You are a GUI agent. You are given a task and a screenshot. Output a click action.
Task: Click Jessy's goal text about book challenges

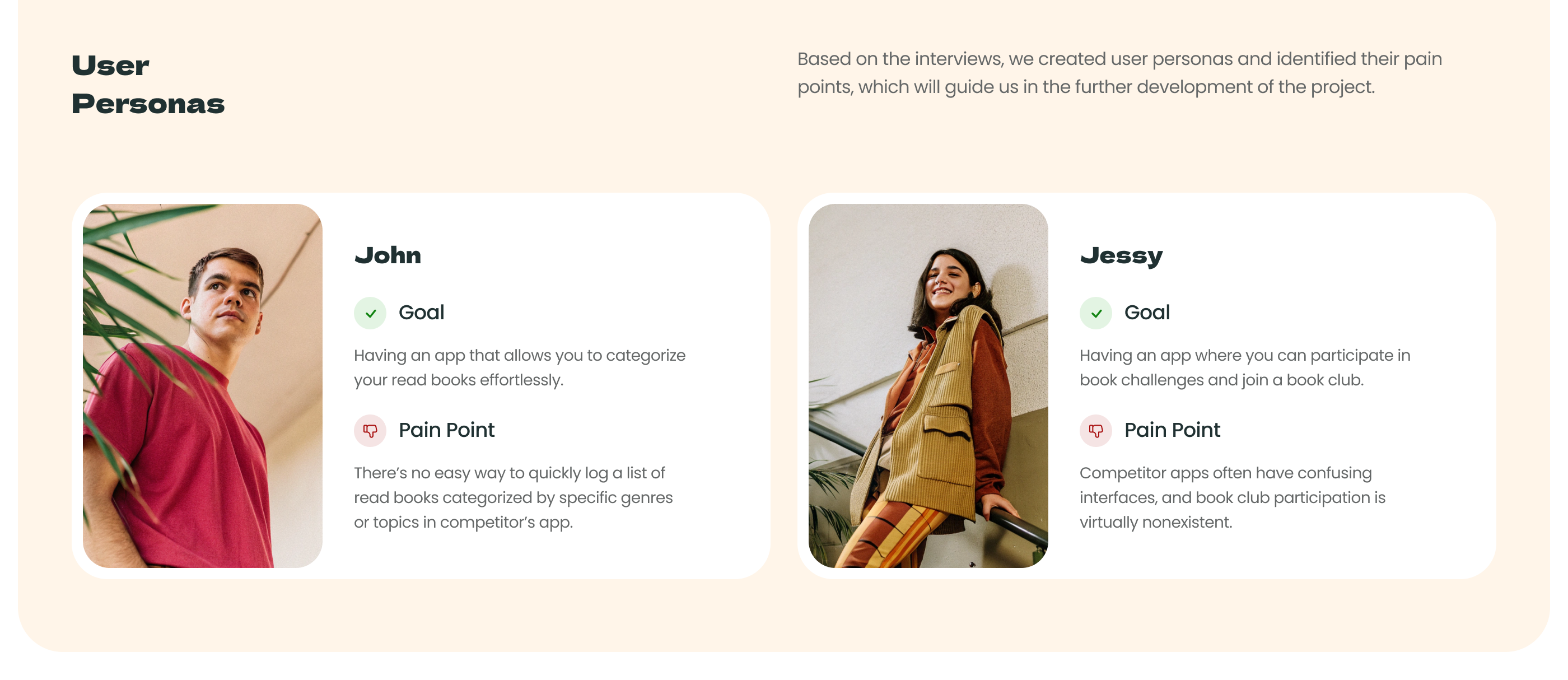[x=1244, y=367]
